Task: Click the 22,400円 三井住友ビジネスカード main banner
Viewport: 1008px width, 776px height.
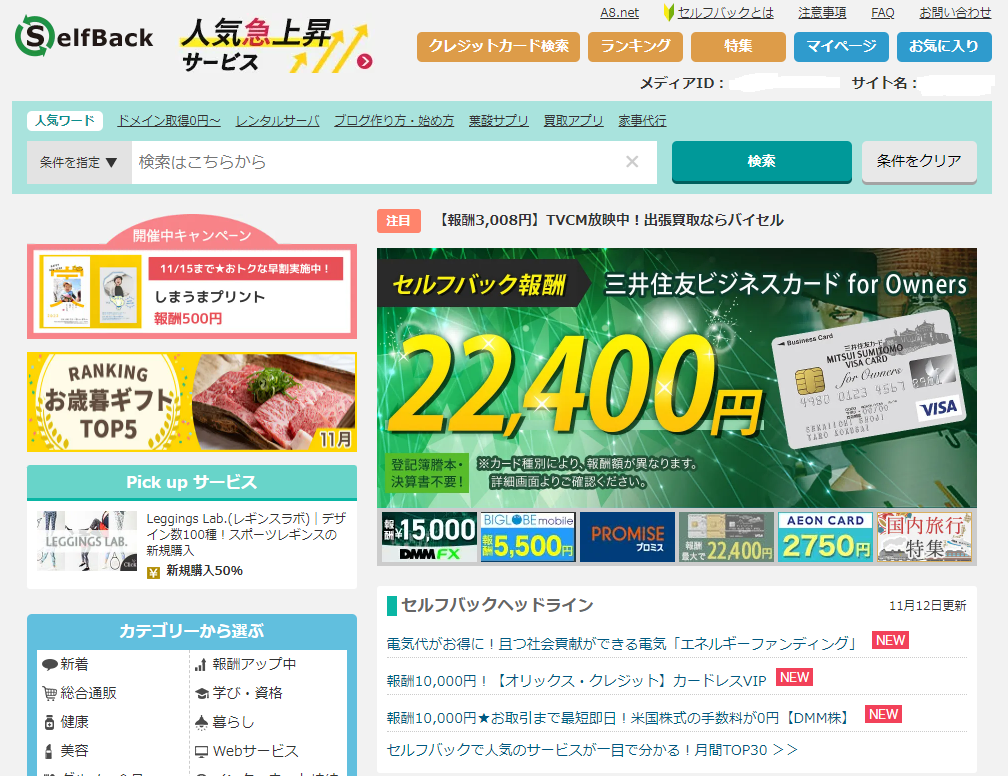Action: tap(676, 378)
